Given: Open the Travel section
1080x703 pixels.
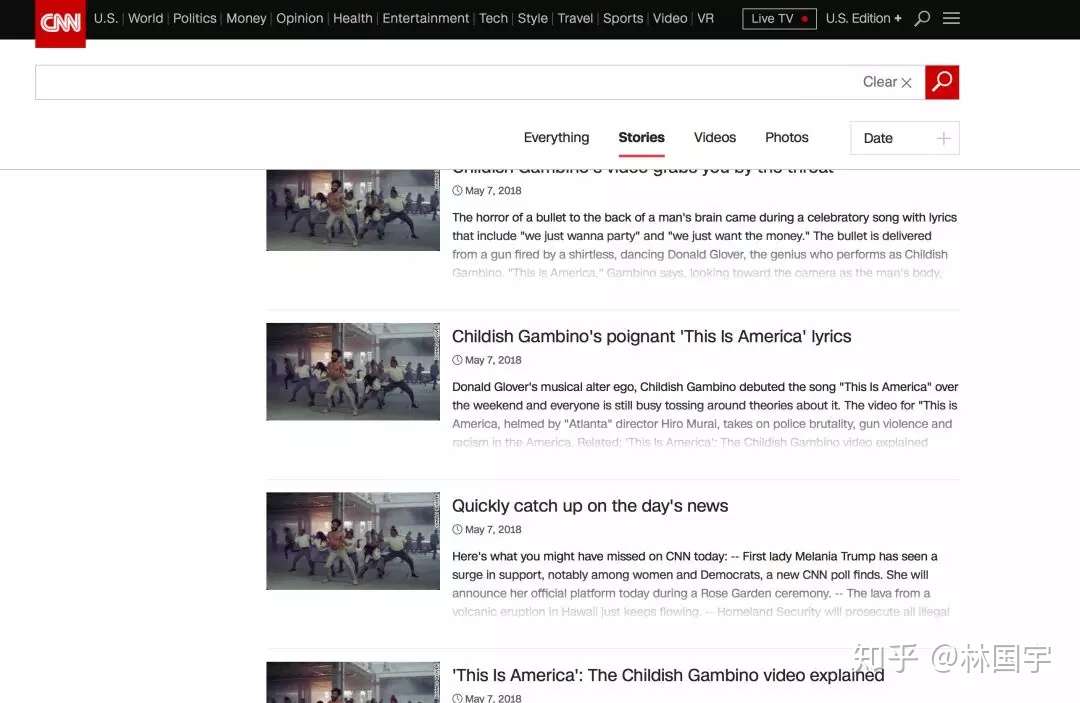Looking at the screenshot, I should click(575, 19).
